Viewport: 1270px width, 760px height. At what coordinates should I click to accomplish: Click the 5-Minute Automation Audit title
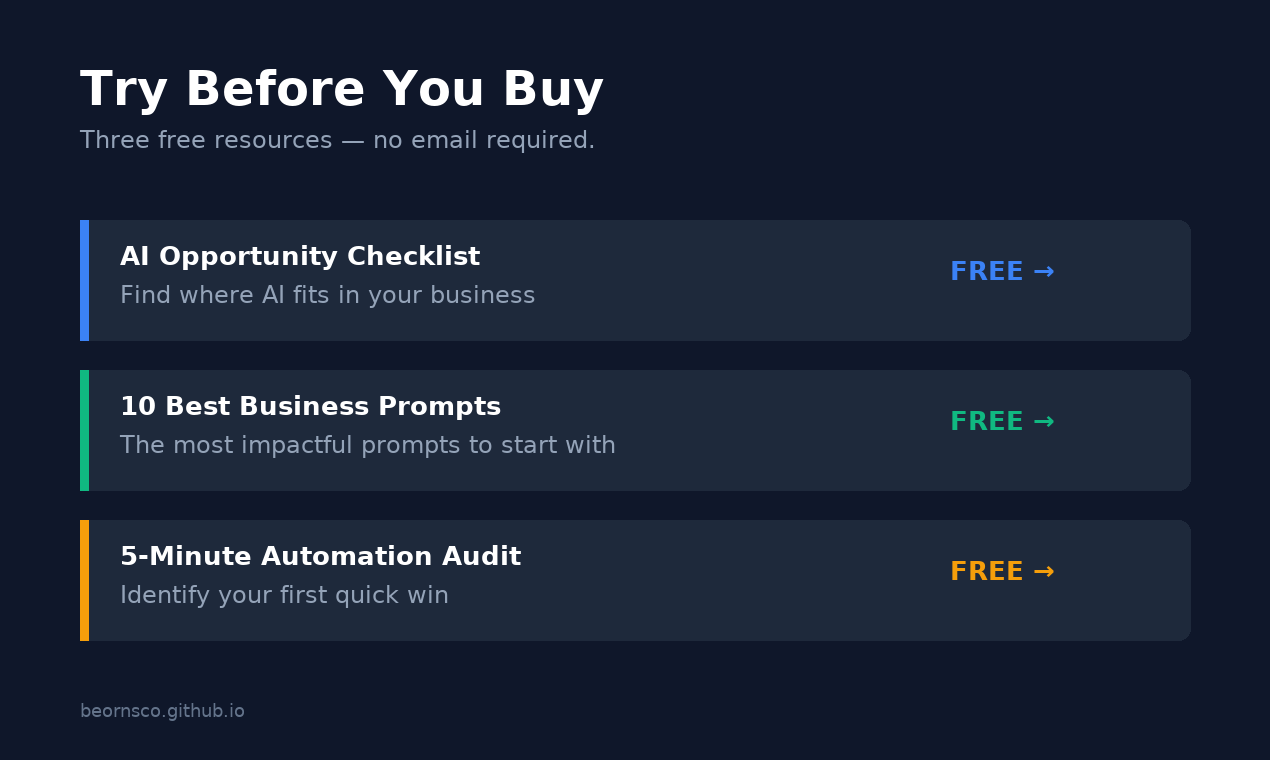[x=320, y=556]
